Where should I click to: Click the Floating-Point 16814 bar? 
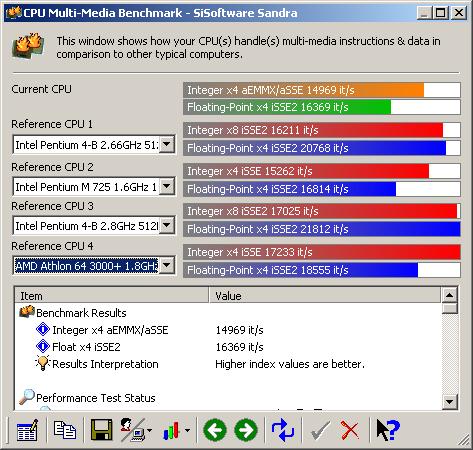322,189
